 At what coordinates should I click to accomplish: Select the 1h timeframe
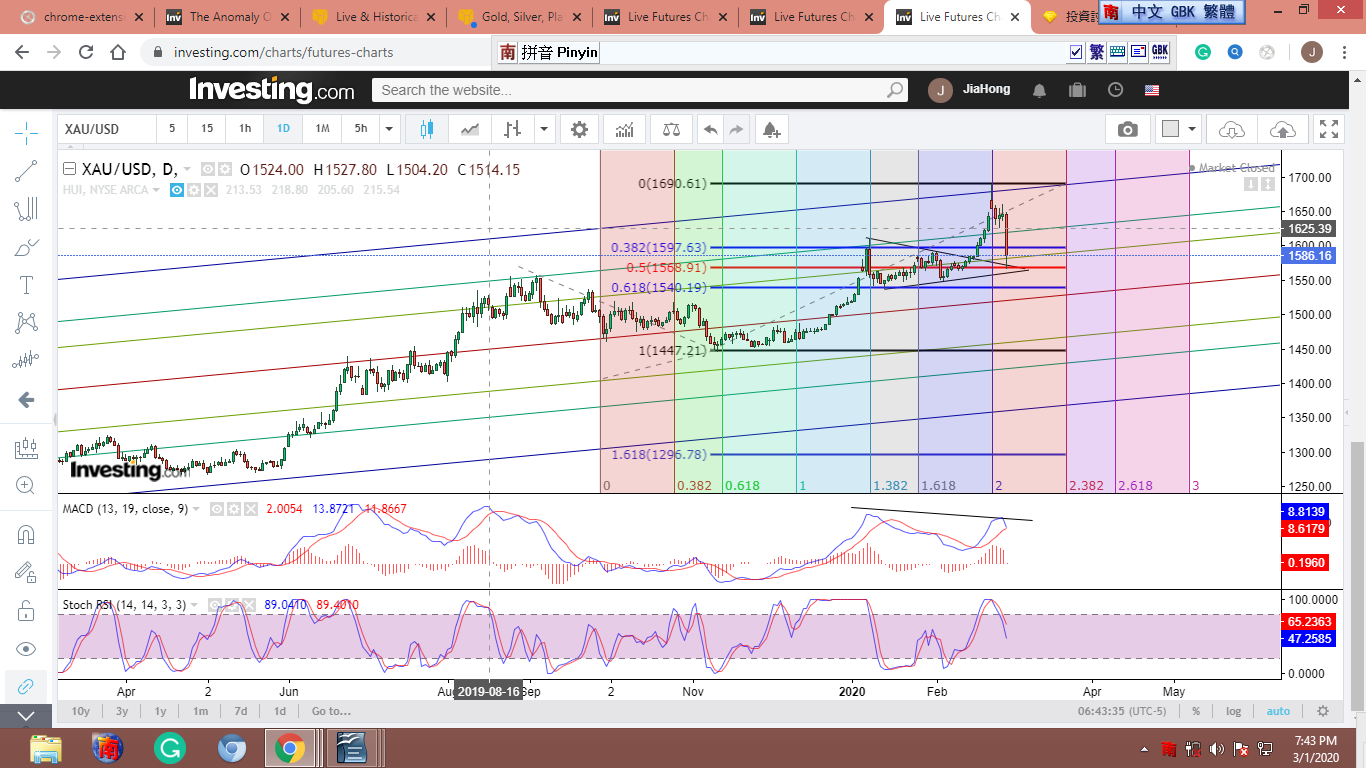[244, 129]
